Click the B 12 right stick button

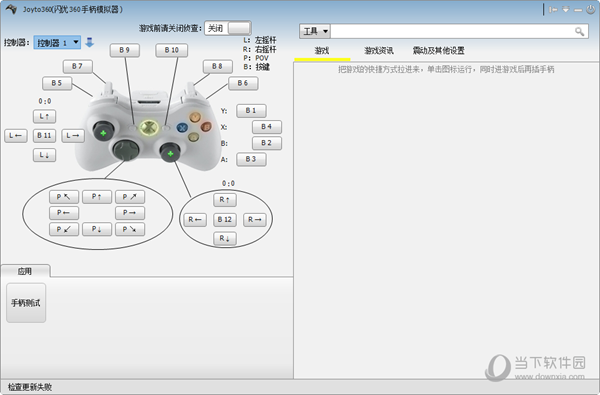pos(225,220)
